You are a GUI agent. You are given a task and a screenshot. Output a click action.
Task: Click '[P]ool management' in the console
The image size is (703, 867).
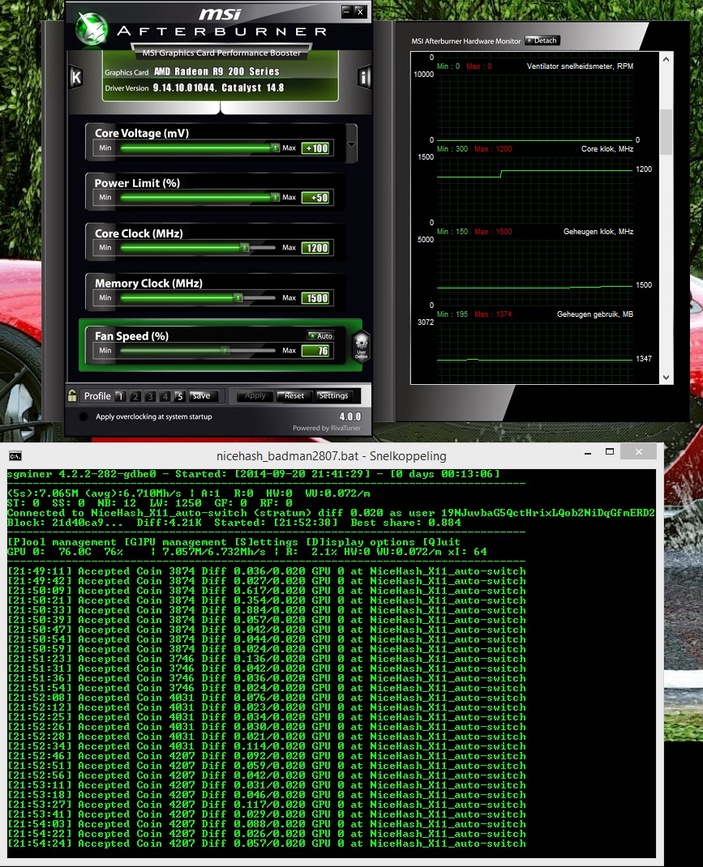point(62,542)
